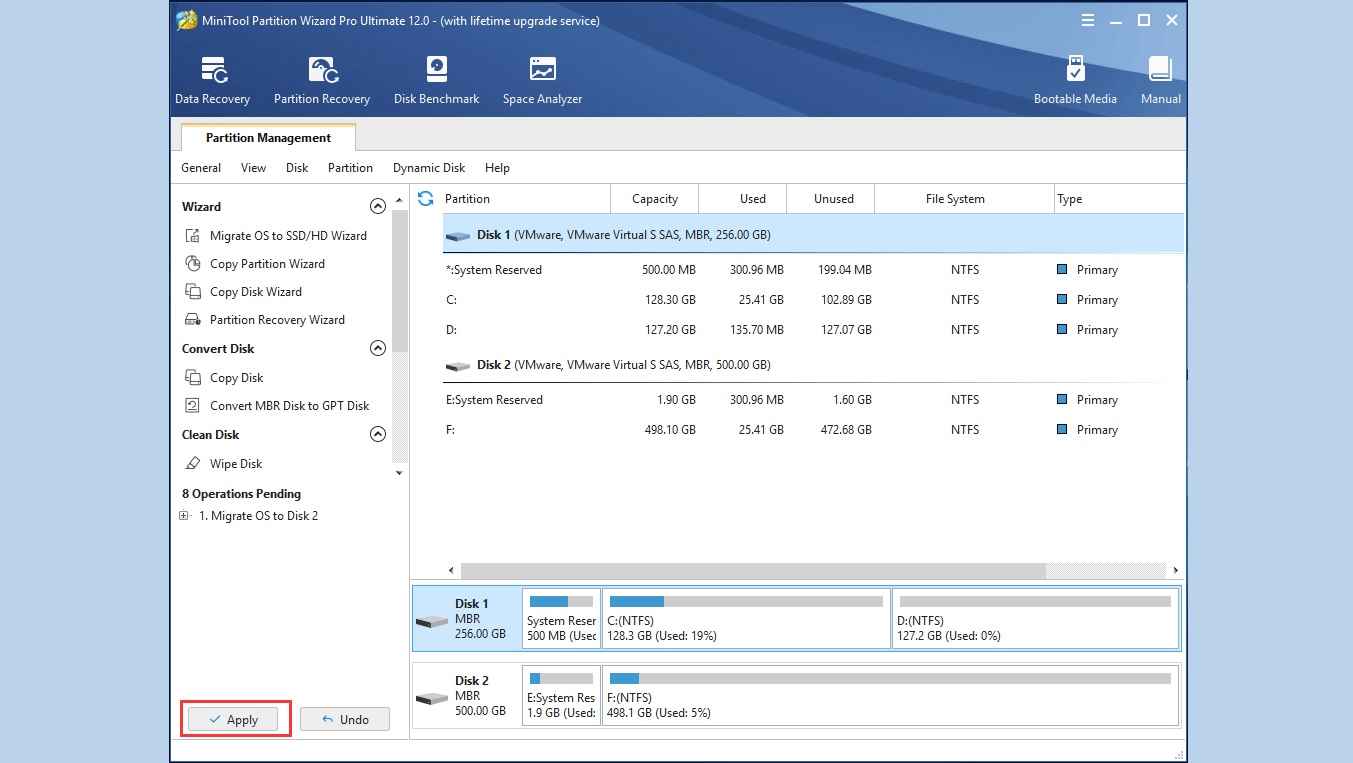Click the Apply button
The image size is (1353, 763).
click(x=234, y=719)
